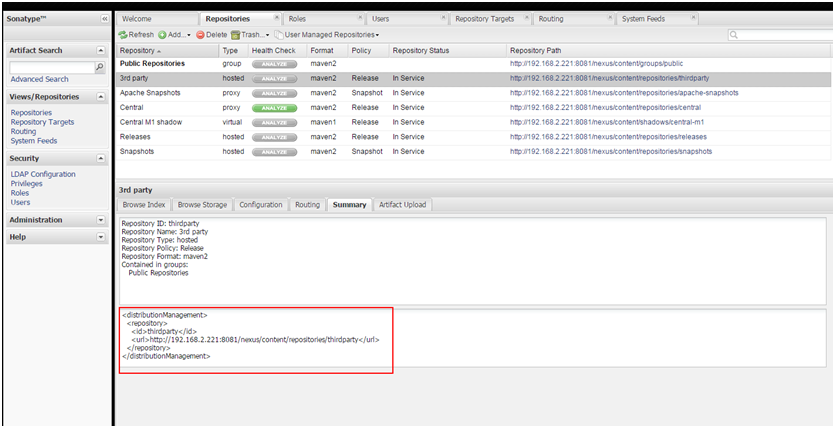Viewport: 835px width, 428px height.
Task: Open the Repository Targets sidebar link
Action: 43,122
